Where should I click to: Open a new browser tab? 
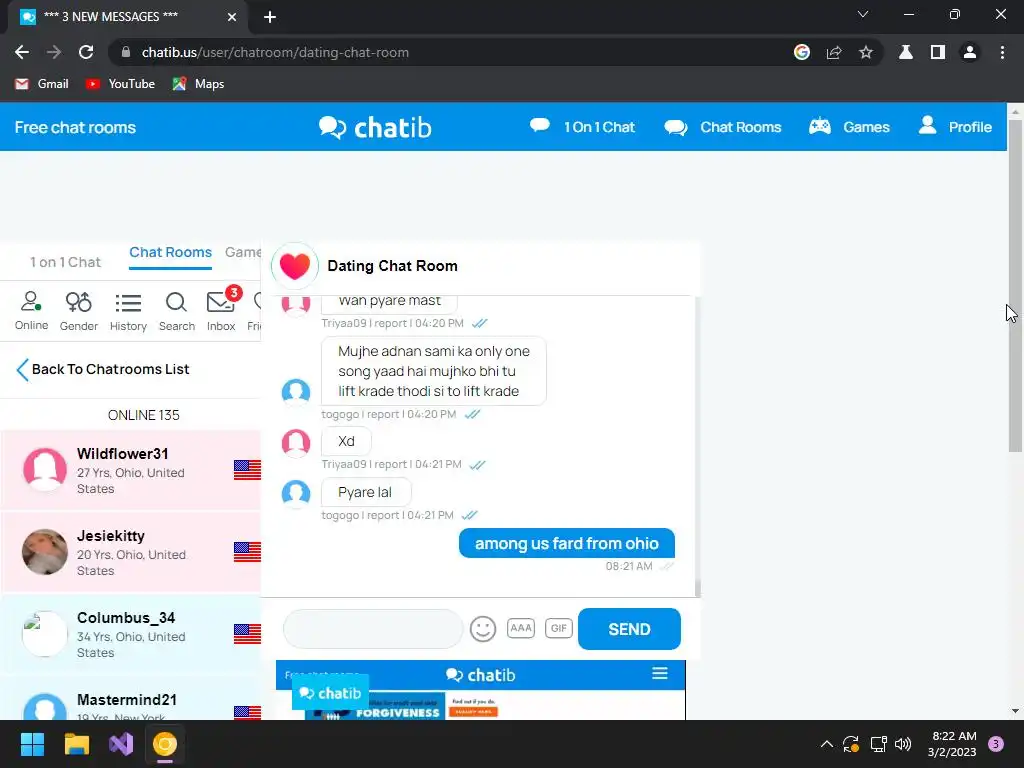coord(270,17)
